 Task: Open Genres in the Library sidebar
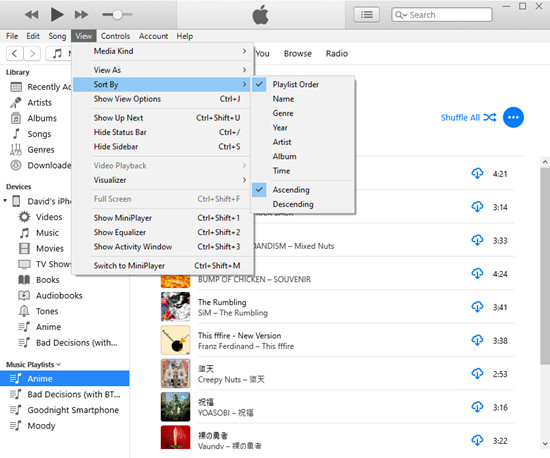tap(33, 150)
